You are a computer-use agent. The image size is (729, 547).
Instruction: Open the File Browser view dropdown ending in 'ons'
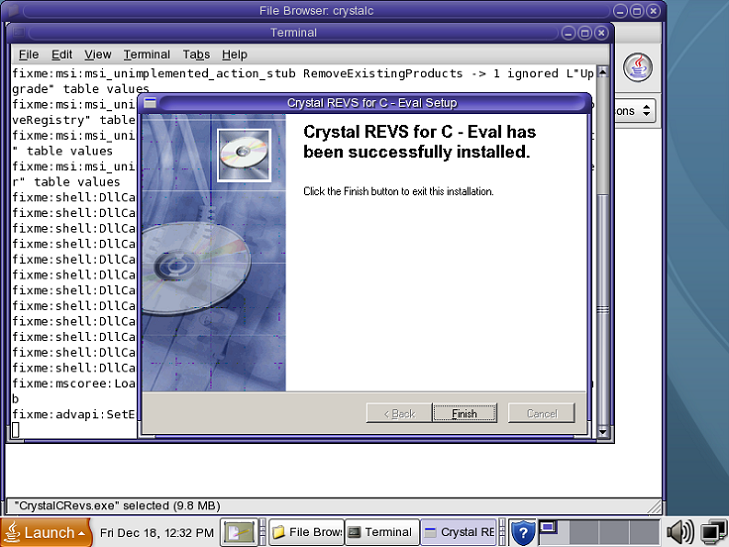(x=635, y=111)
